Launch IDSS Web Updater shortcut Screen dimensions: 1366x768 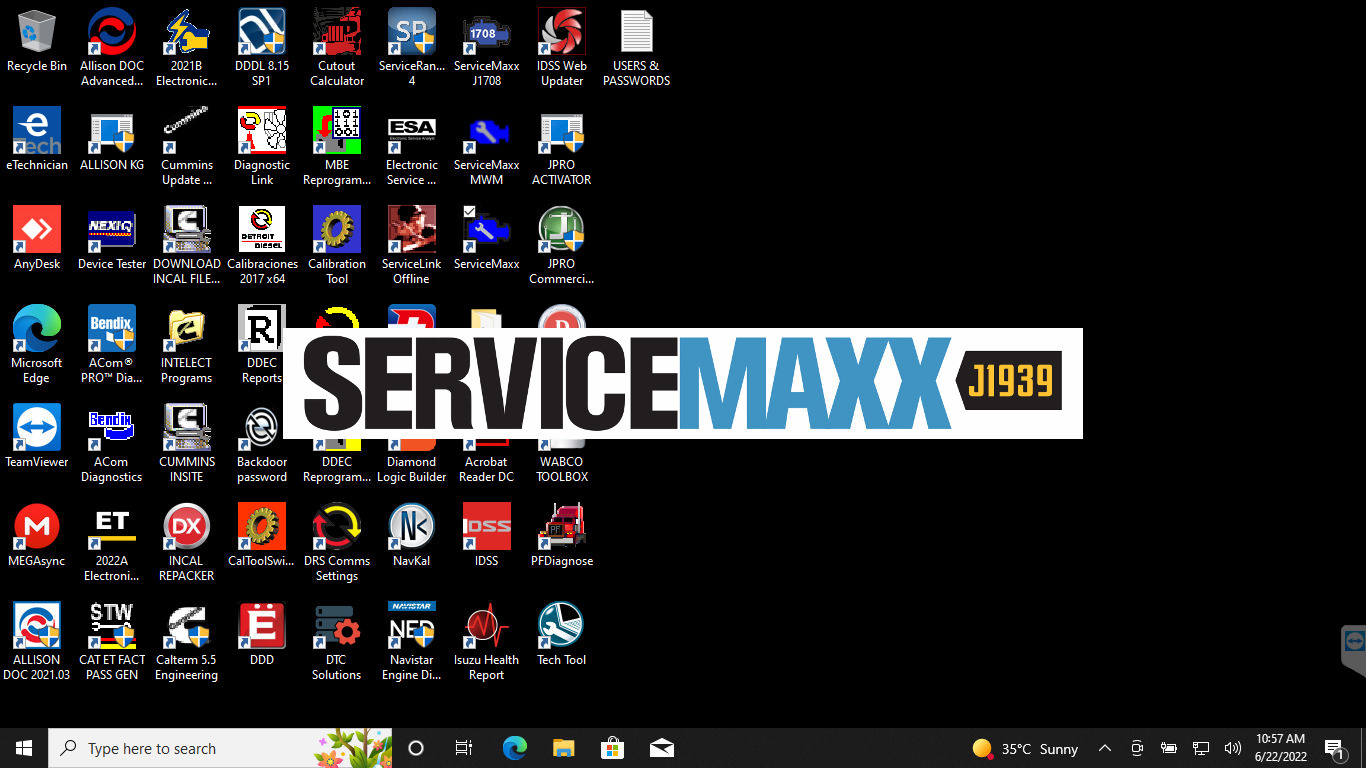tap(562, 47)
